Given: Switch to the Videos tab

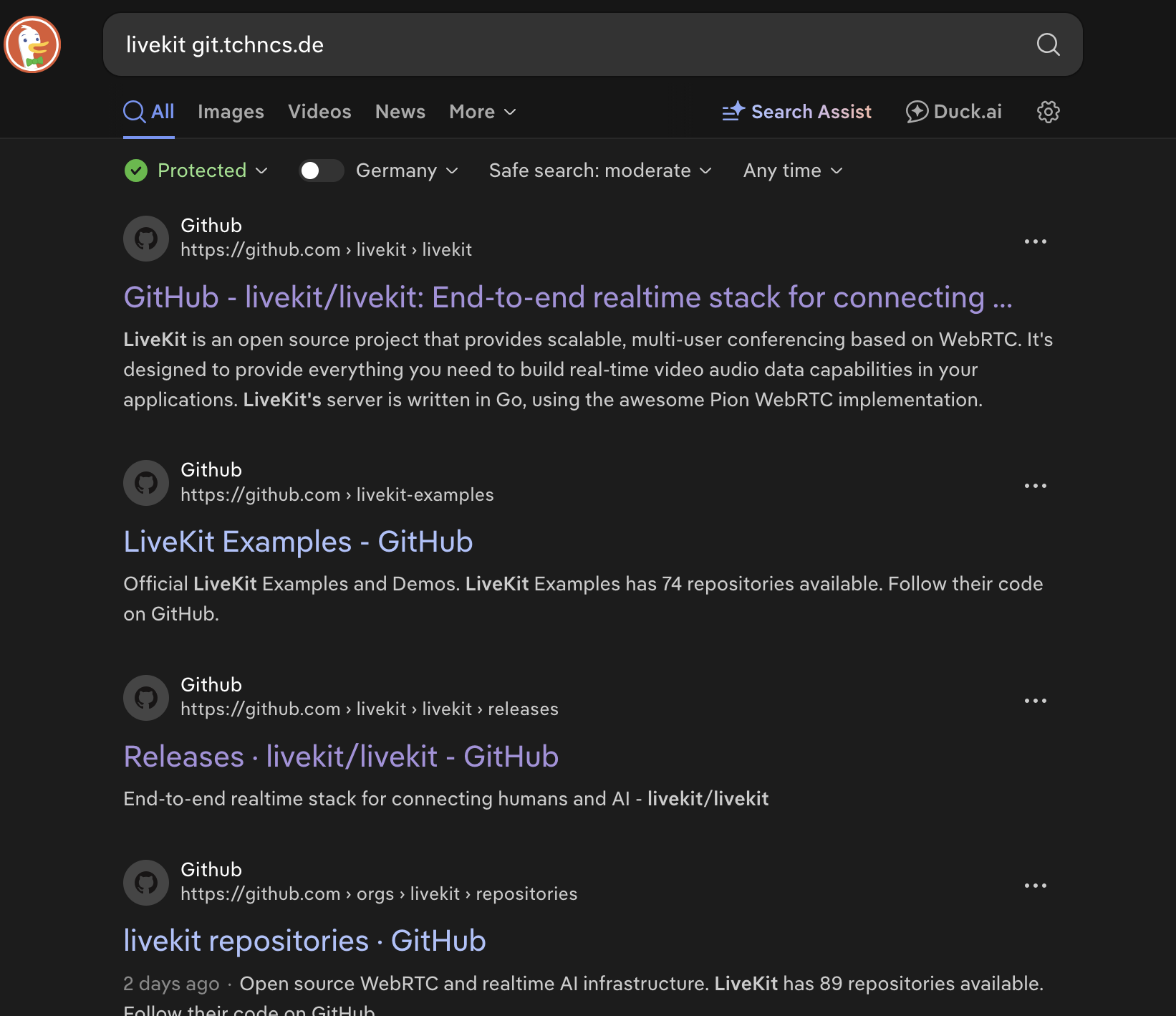Looking at the screenshot, I should pyautogui.click(x=319, y=112).
